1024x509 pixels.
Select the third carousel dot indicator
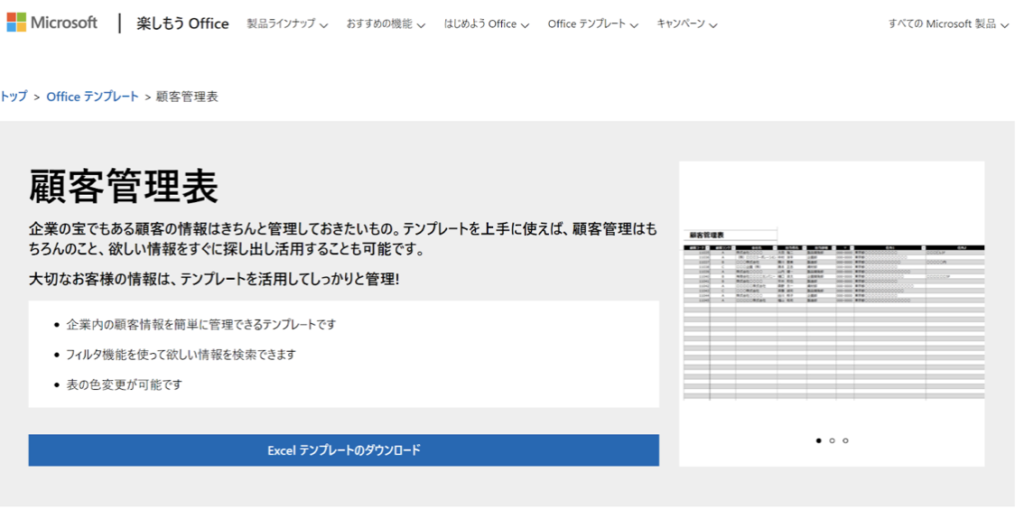(x=846, y=440)
